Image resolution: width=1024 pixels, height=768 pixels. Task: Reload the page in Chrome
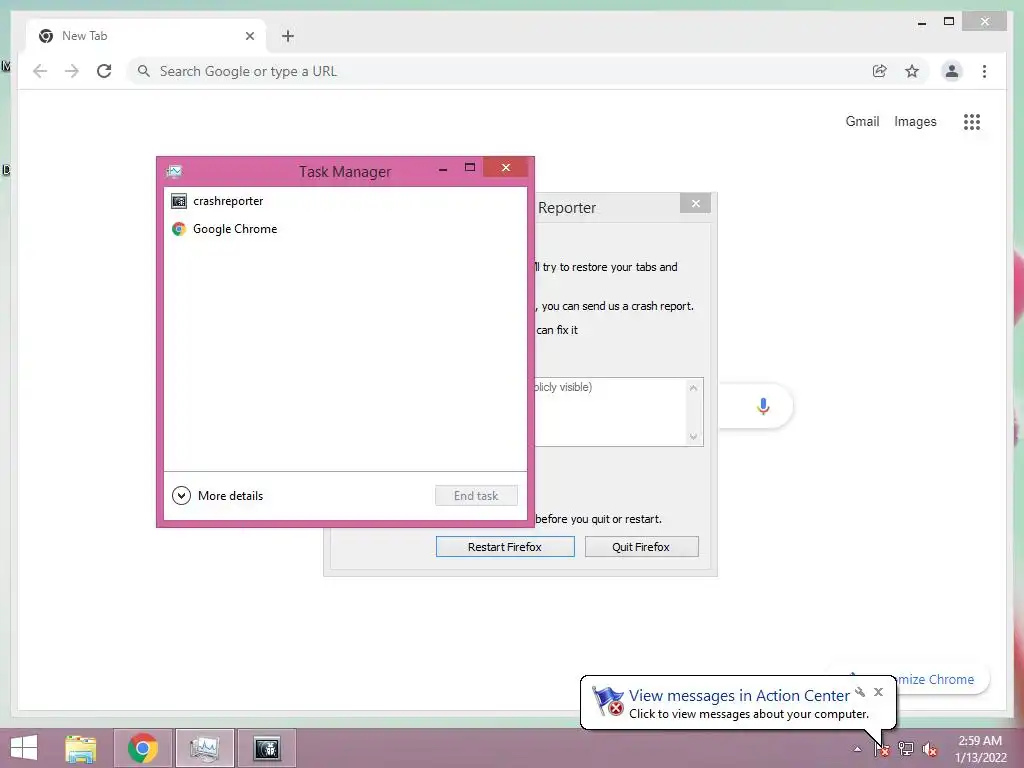pos(104,71)
